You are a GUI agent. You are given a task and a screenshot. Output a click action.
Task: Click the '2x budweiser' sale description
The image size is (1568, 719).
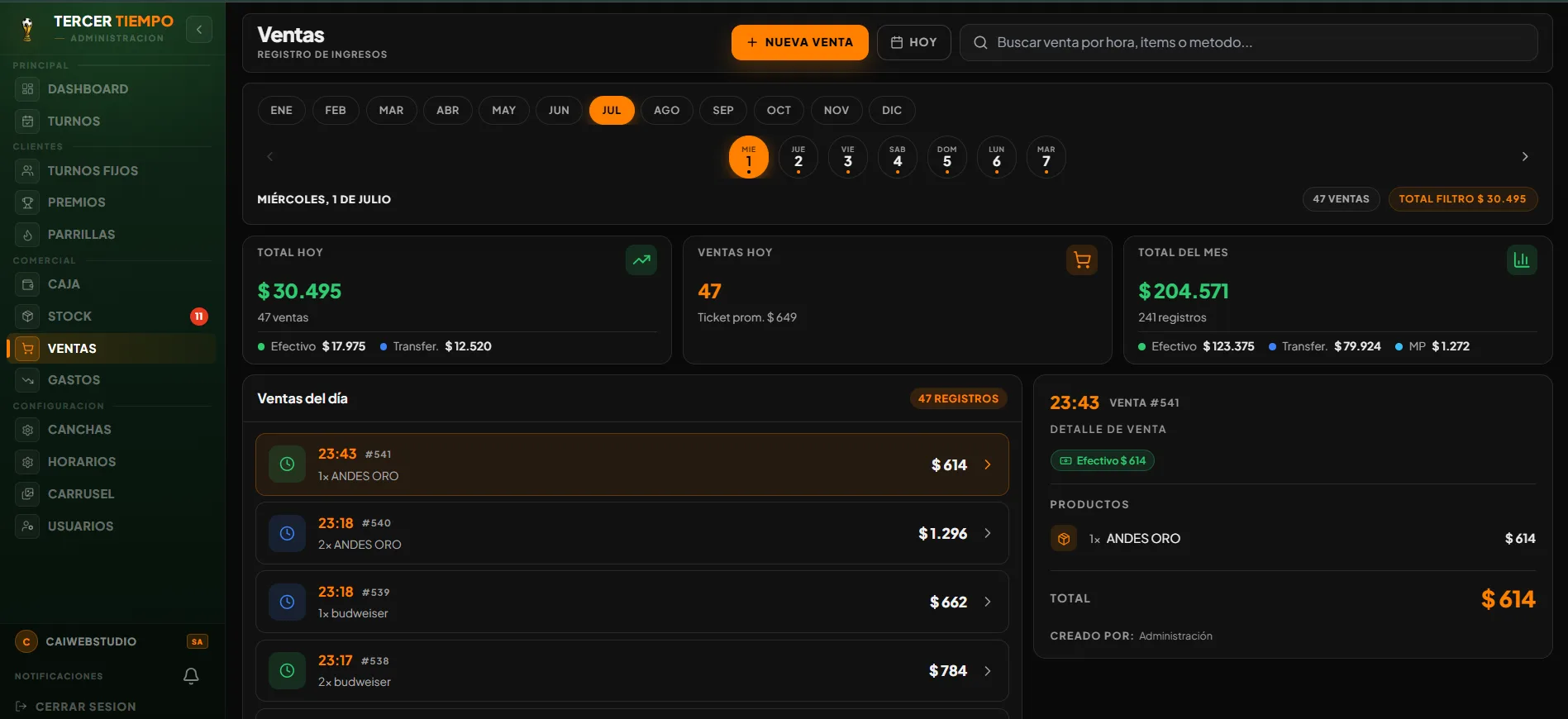tap(355, 682)
